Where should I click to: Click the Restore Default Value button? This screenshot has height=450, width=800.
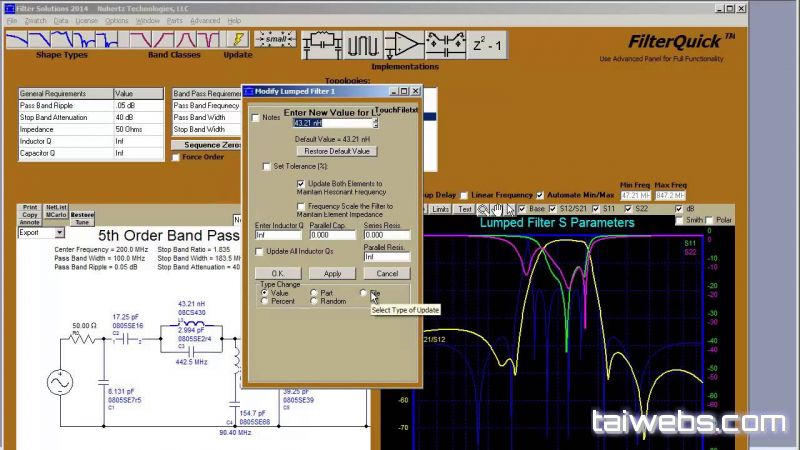click(x=337, y=151)
